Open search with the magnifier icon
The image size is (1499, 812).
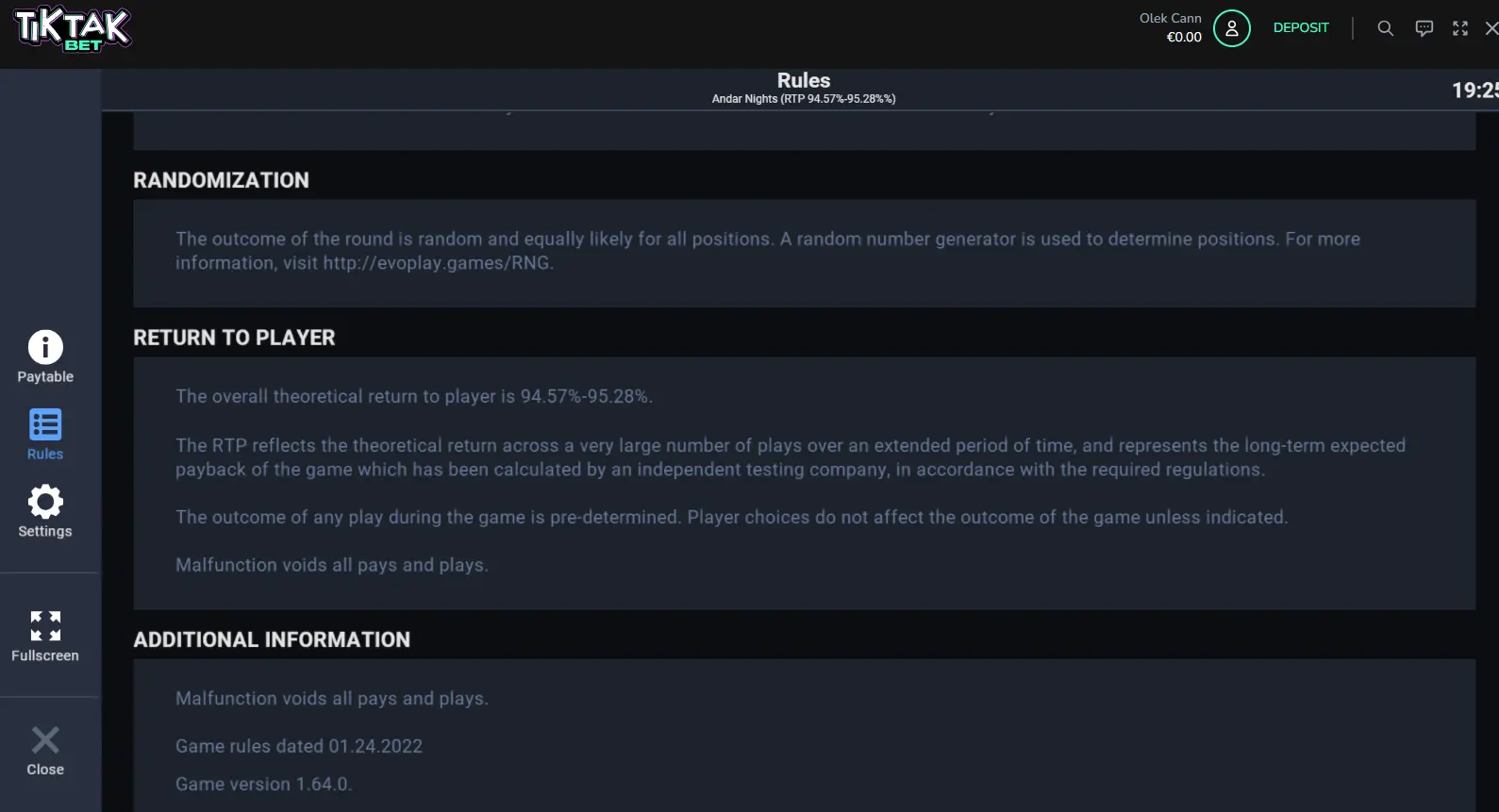click(x=1385, y=28)
